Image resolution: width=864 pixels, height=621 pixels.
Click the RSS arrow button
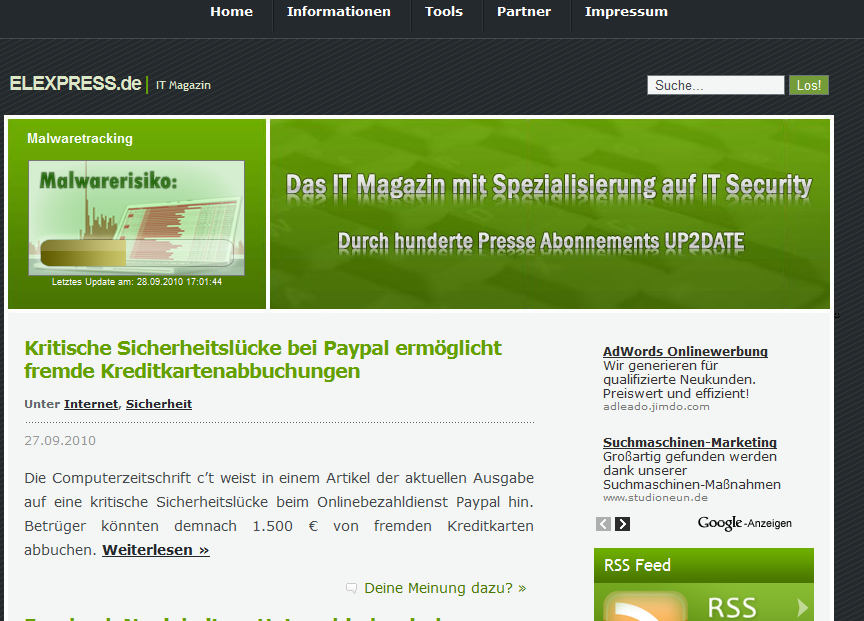click(x=803, y=608)
